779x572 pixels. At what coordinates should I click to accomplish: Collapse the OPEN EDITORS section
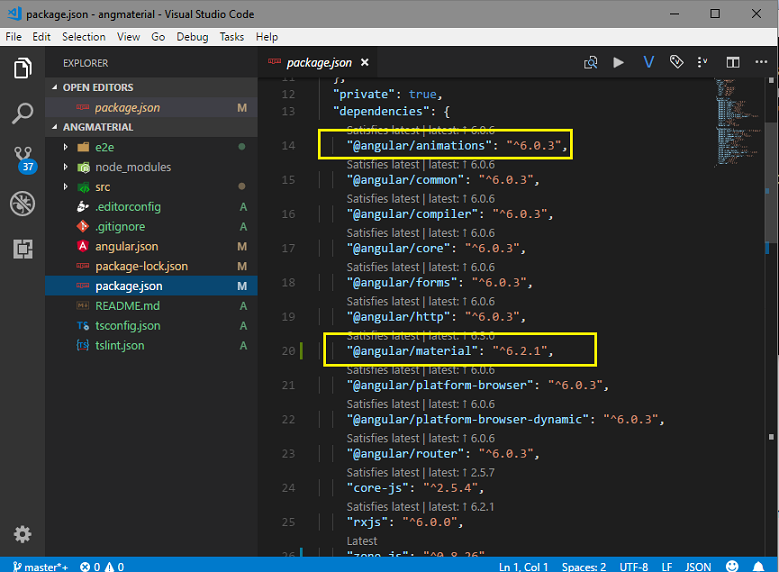coord(151,87)
